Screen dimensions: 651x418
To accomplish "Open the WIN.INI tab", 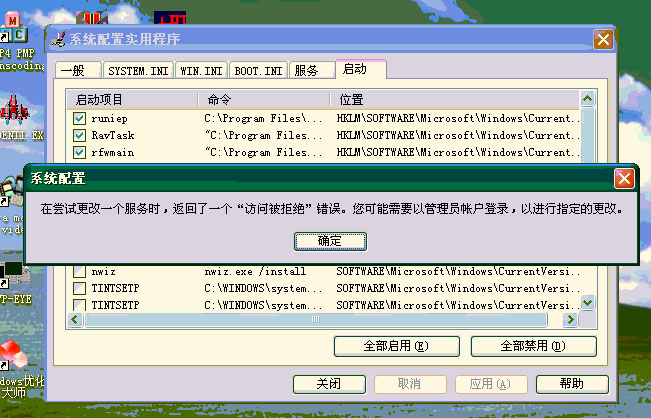I will pos(201,71).
